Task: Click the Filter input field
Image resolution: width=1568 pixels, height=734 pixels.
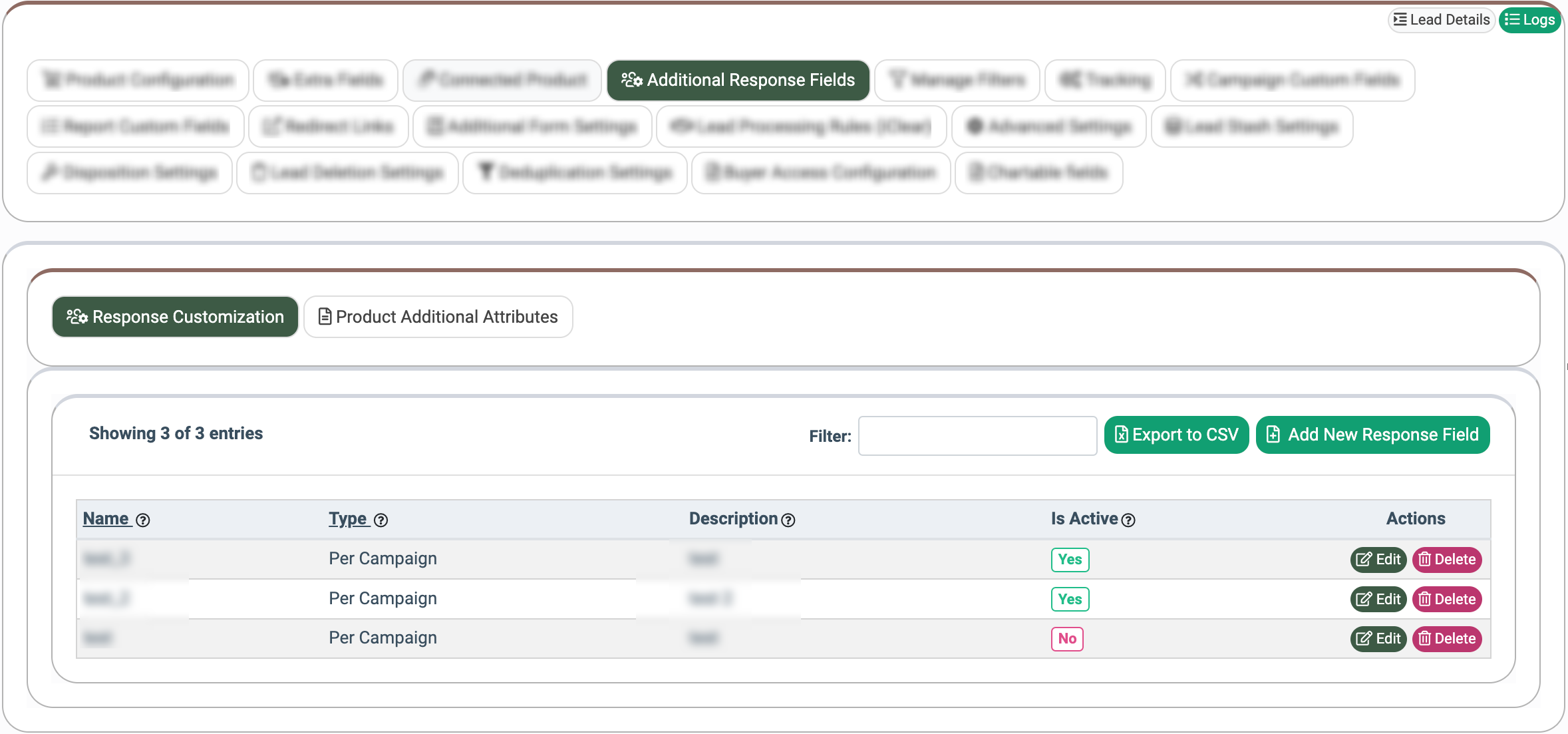Action: click(x=977, y=436)
